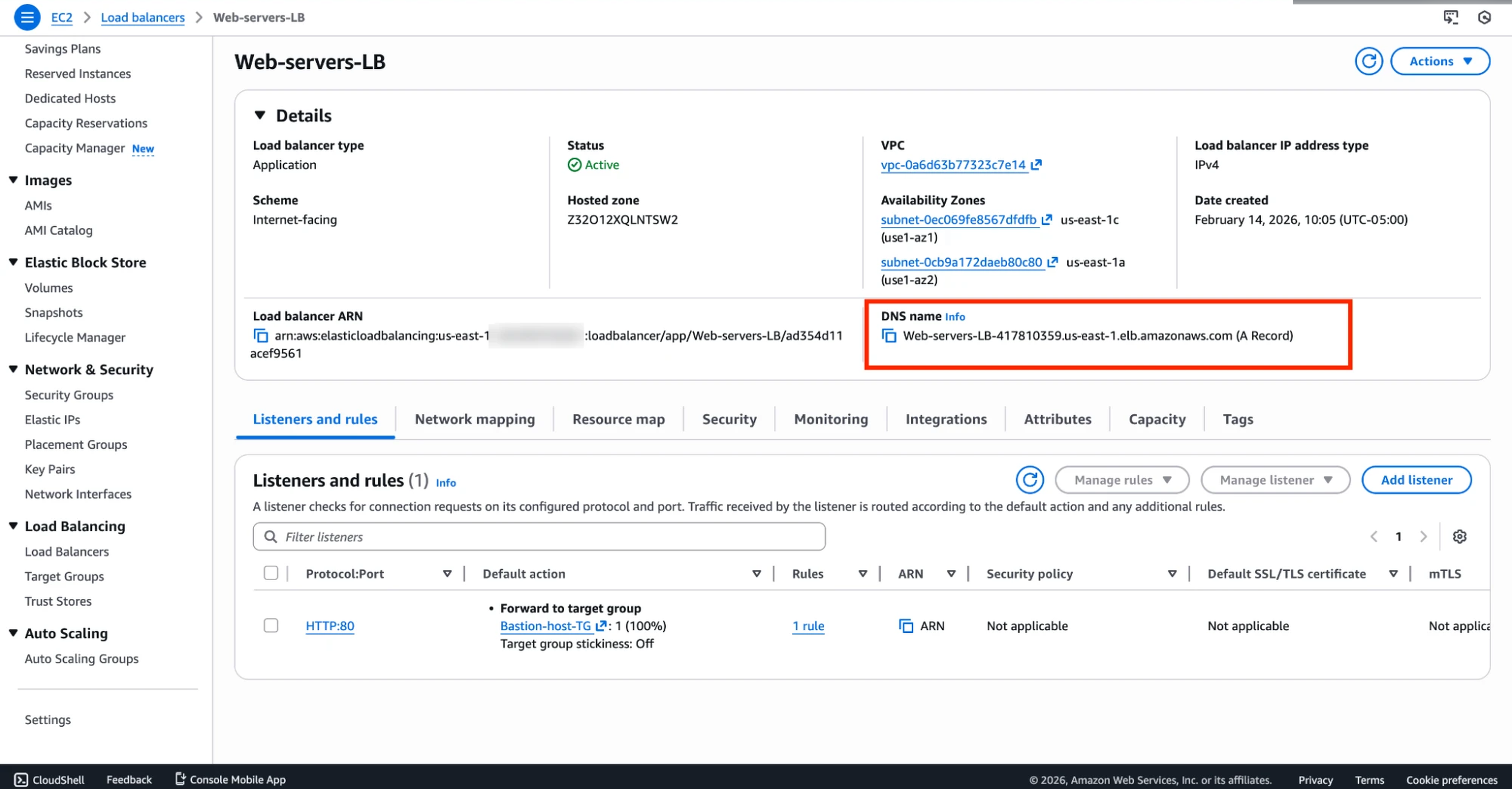This screenshot has width=1512, height=789.
Task: Open Target Groups in sidebar
Action: coord(64,576)
